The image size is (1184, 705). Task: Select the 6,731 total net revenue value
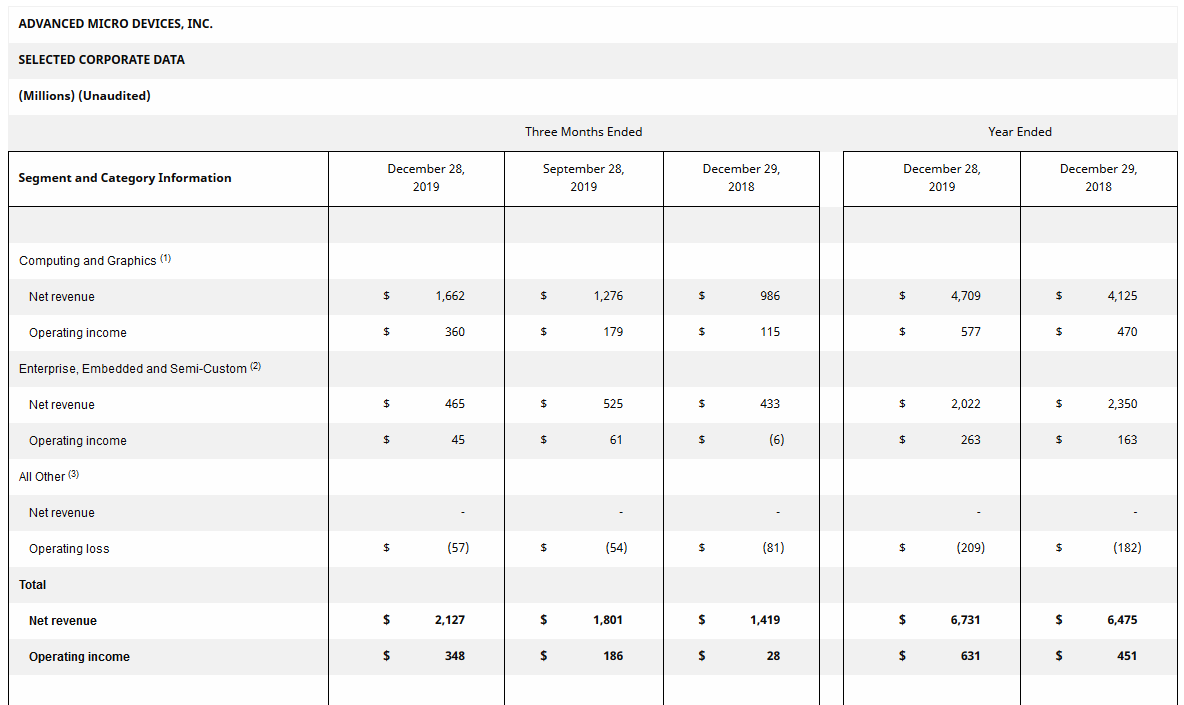[966, 620]
